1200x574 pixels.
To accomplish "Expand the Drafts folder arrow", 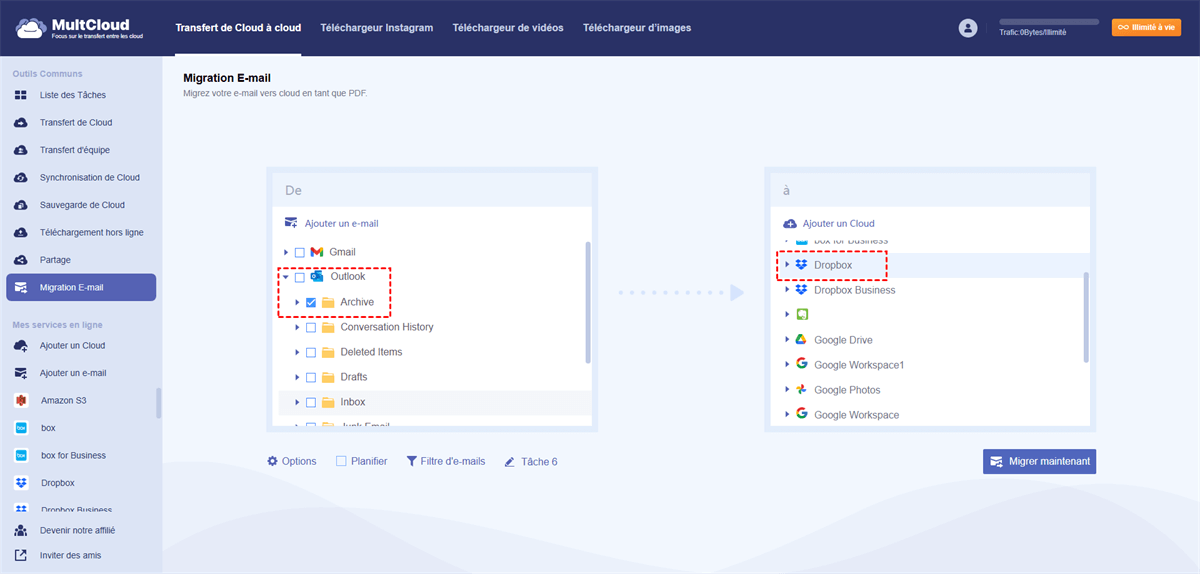I will [x=297, y=377].
